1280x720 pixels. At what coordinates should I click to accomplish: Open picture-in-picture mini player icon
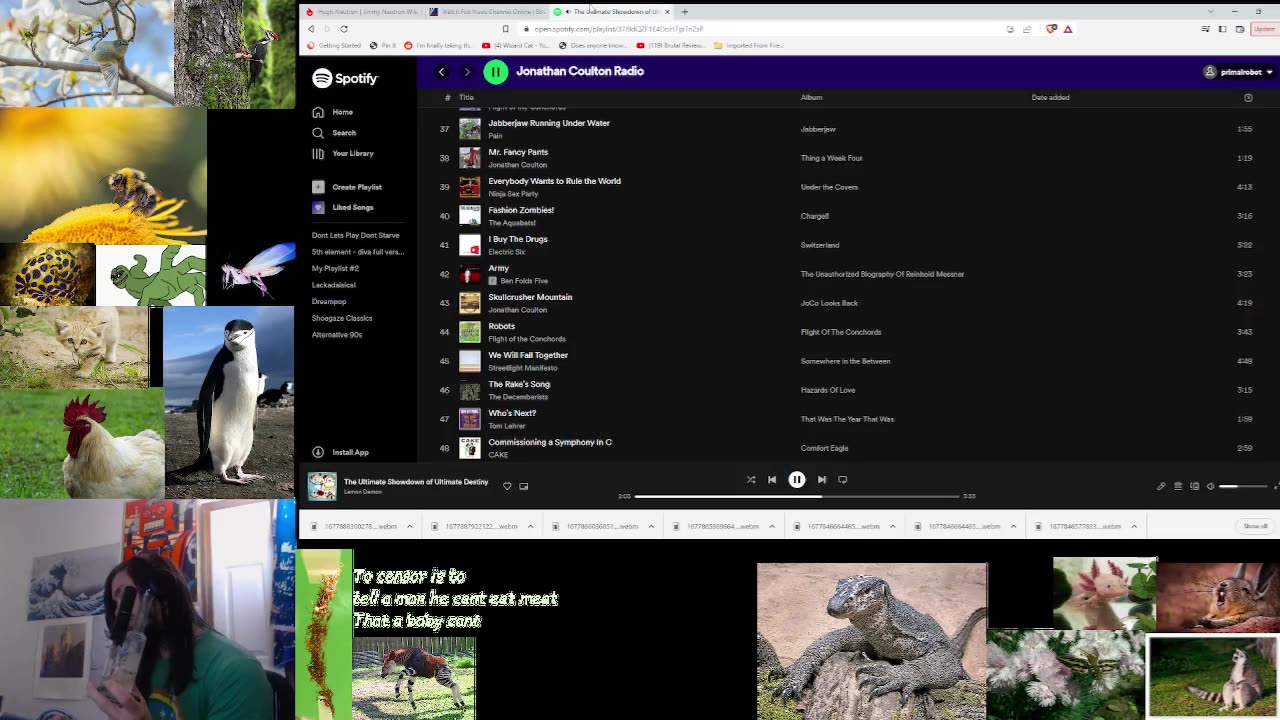tap(523, 486)
